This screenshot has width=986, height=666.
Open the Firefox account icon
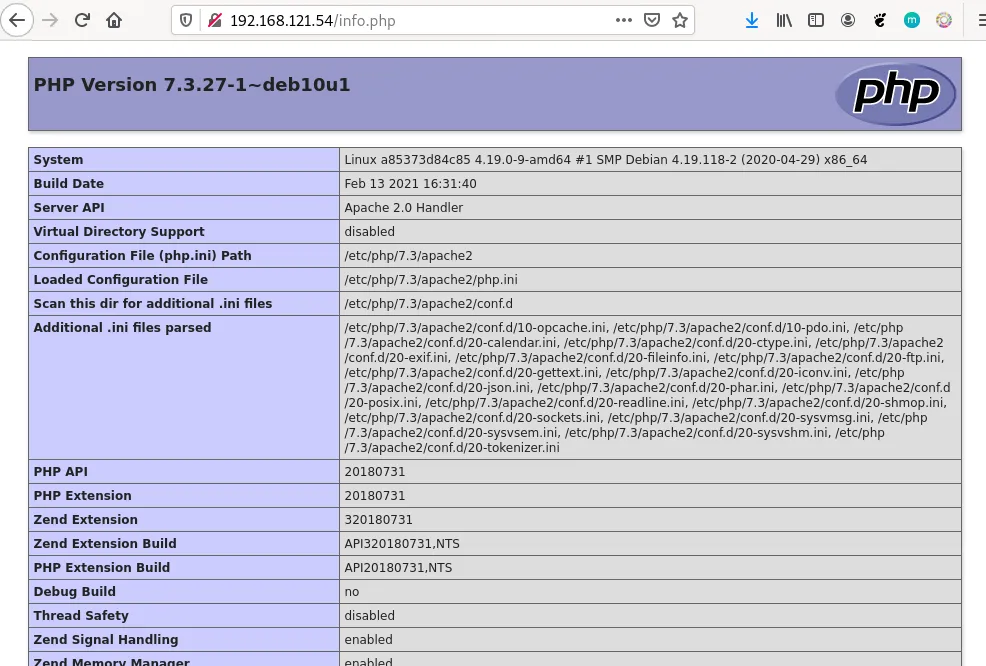(x=848, y=20)
